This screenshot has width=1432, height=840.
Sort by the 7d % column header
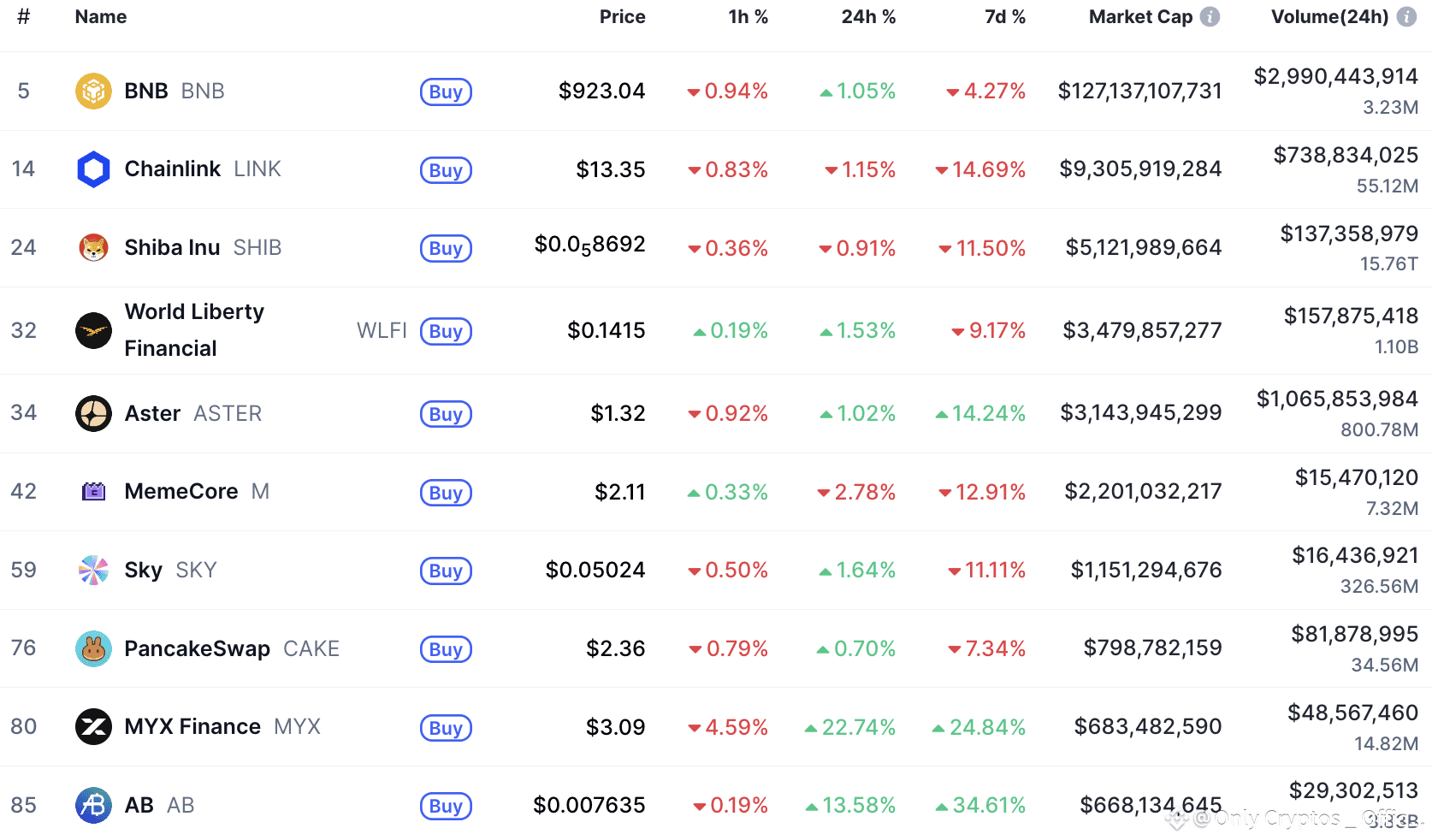click(1004, 17)
